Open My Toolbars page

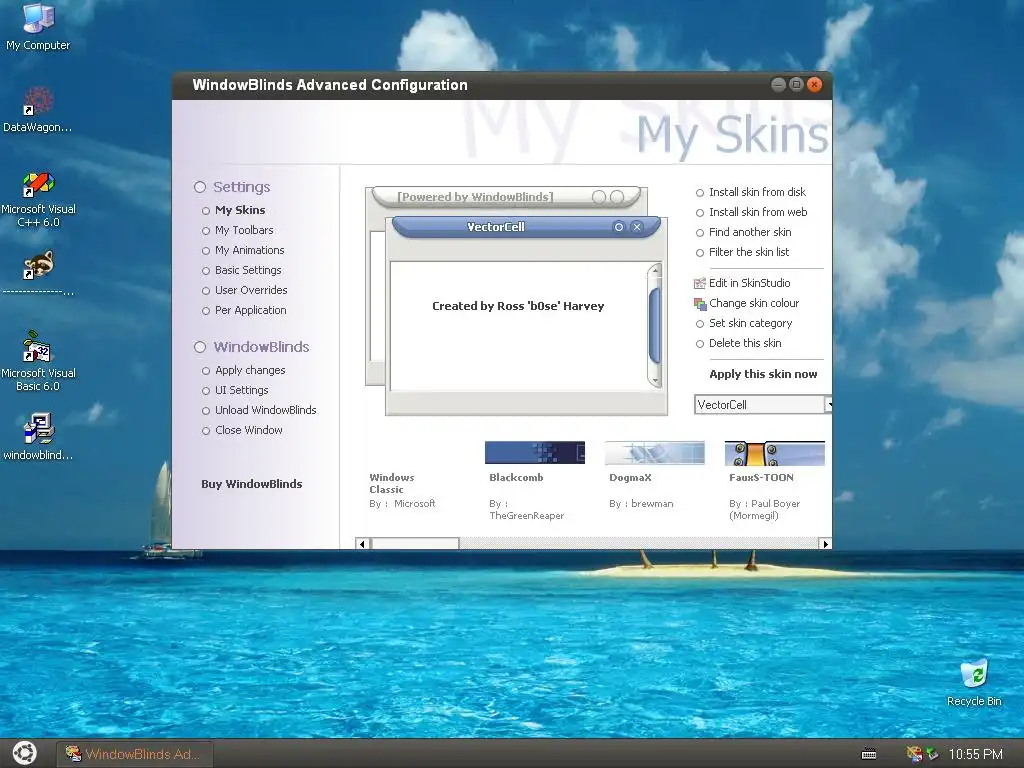pyautogui.click(x=244, y=231)
